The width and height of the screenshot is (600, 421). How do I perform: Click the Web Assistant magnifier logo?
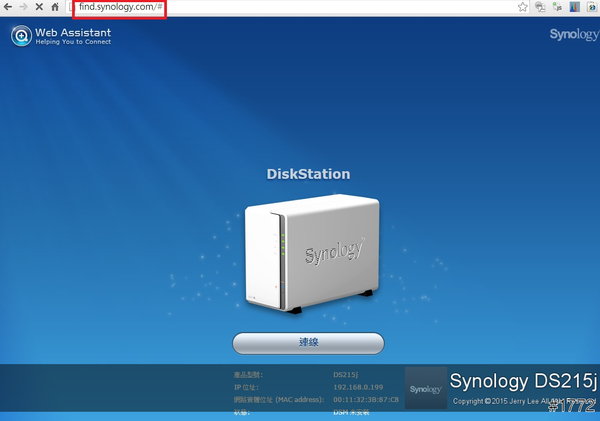(21, 36)
